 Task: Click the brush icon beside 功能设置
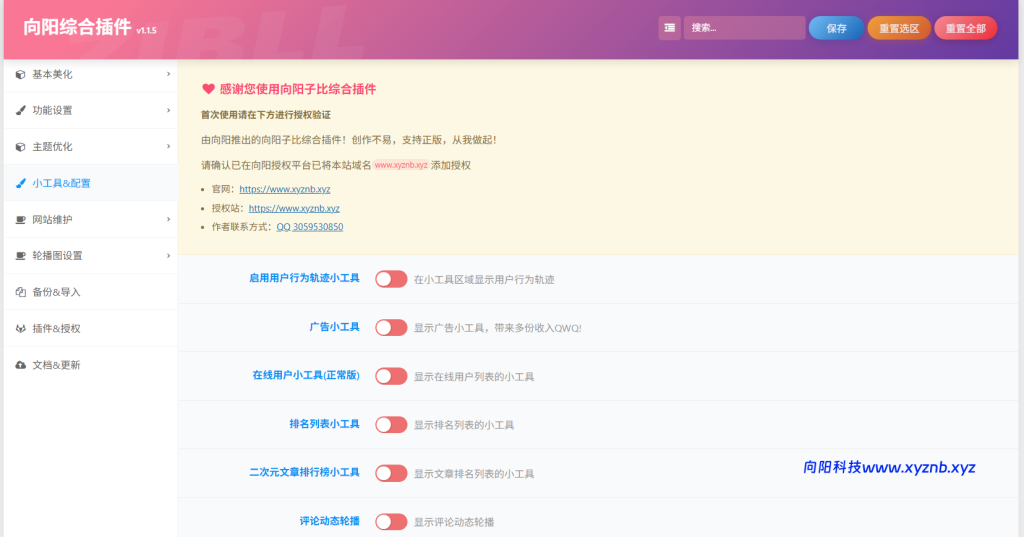click(x=20, y=110)
